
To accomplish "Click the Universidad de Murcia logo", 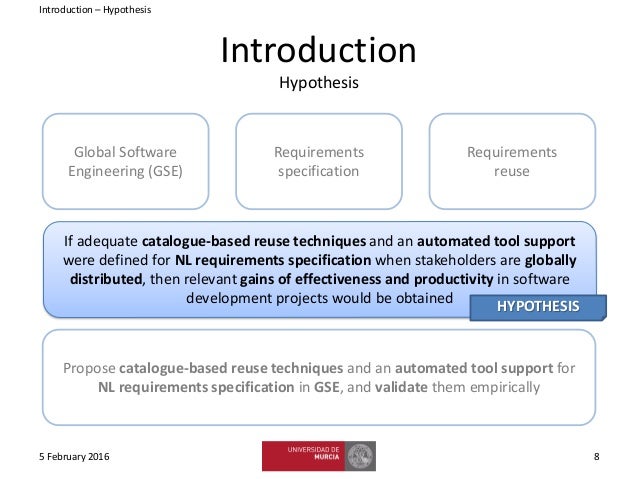I will (x=319, y=456).
